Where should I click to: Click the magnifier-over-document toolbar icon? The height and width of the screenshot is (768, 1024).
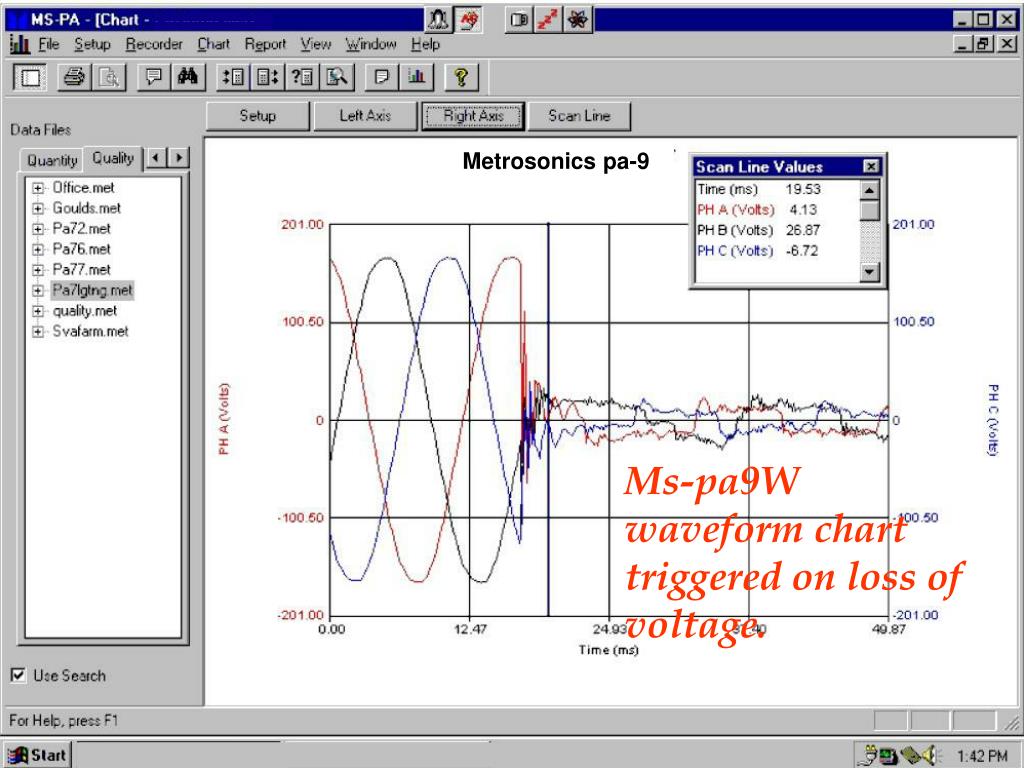coord(336,78)
